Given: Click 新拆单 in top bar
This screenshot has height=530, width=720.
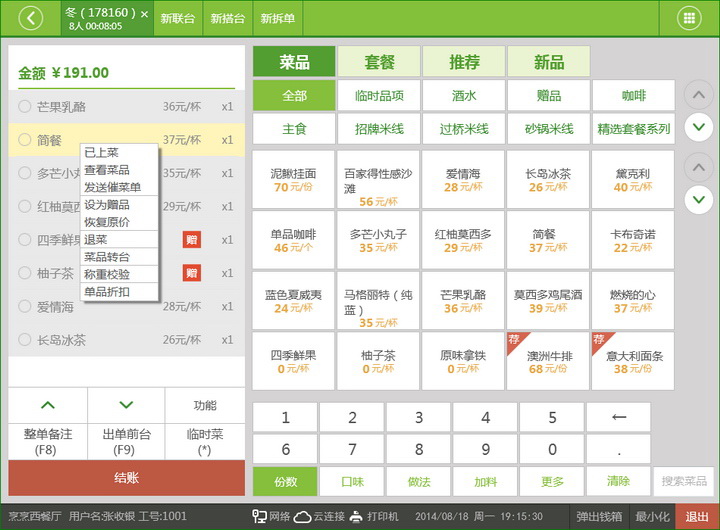Looking at the screenshot, I should click(x=278, y=18).
